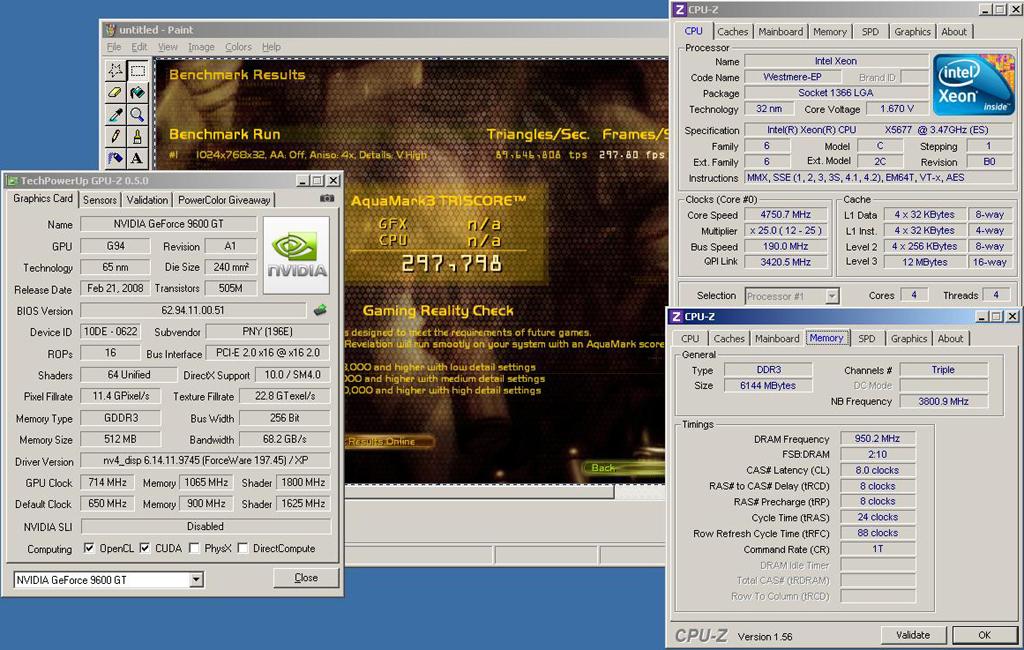
Task: Switch to the Sensors tab in GPU-Z
Action: click(x=99, y=200)
